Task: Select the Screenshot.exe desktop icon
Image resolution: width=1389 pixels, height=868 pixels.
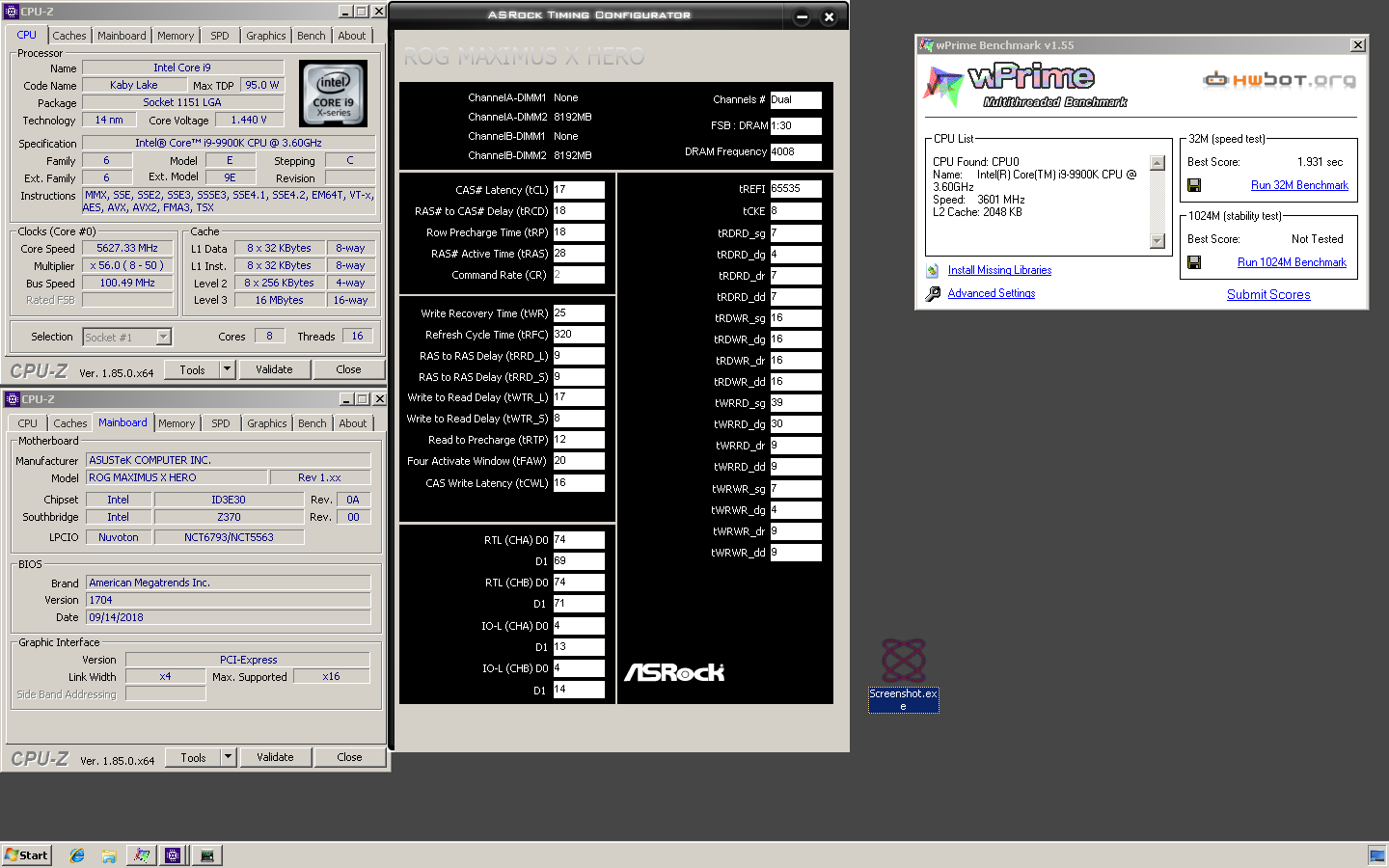Action: [904, 675]
